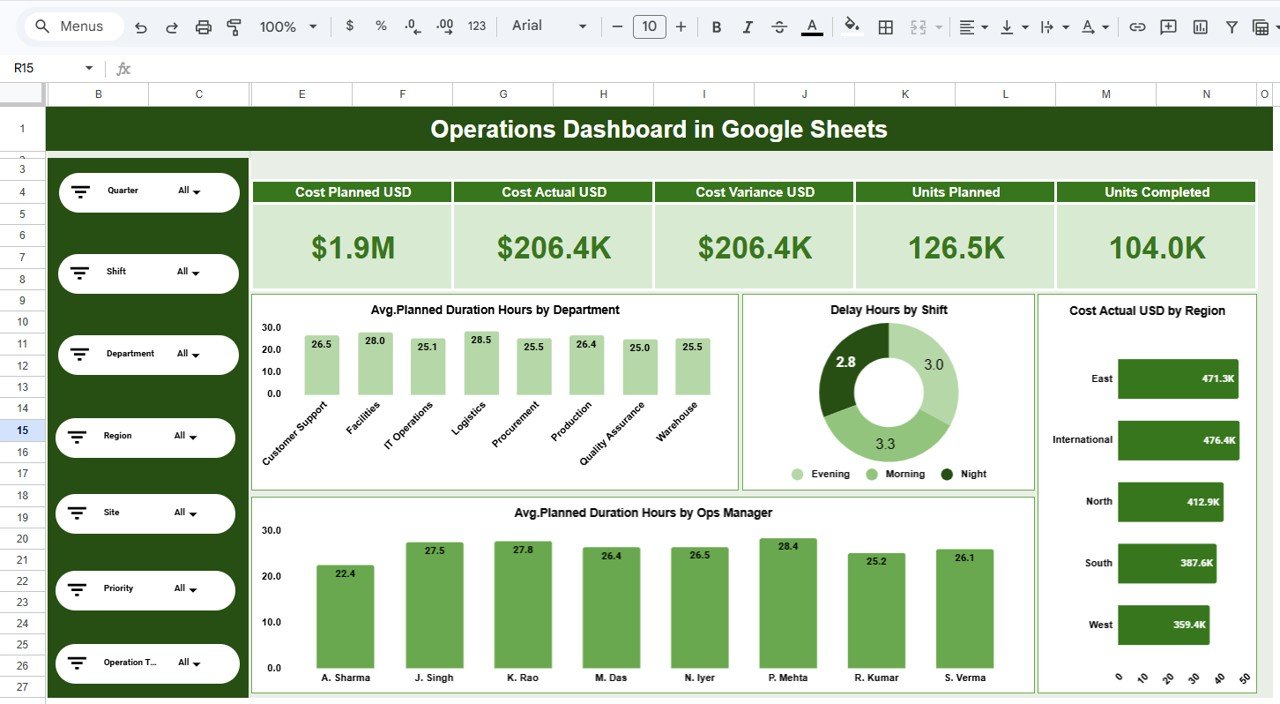Create a filter

tap(1231, 27)
